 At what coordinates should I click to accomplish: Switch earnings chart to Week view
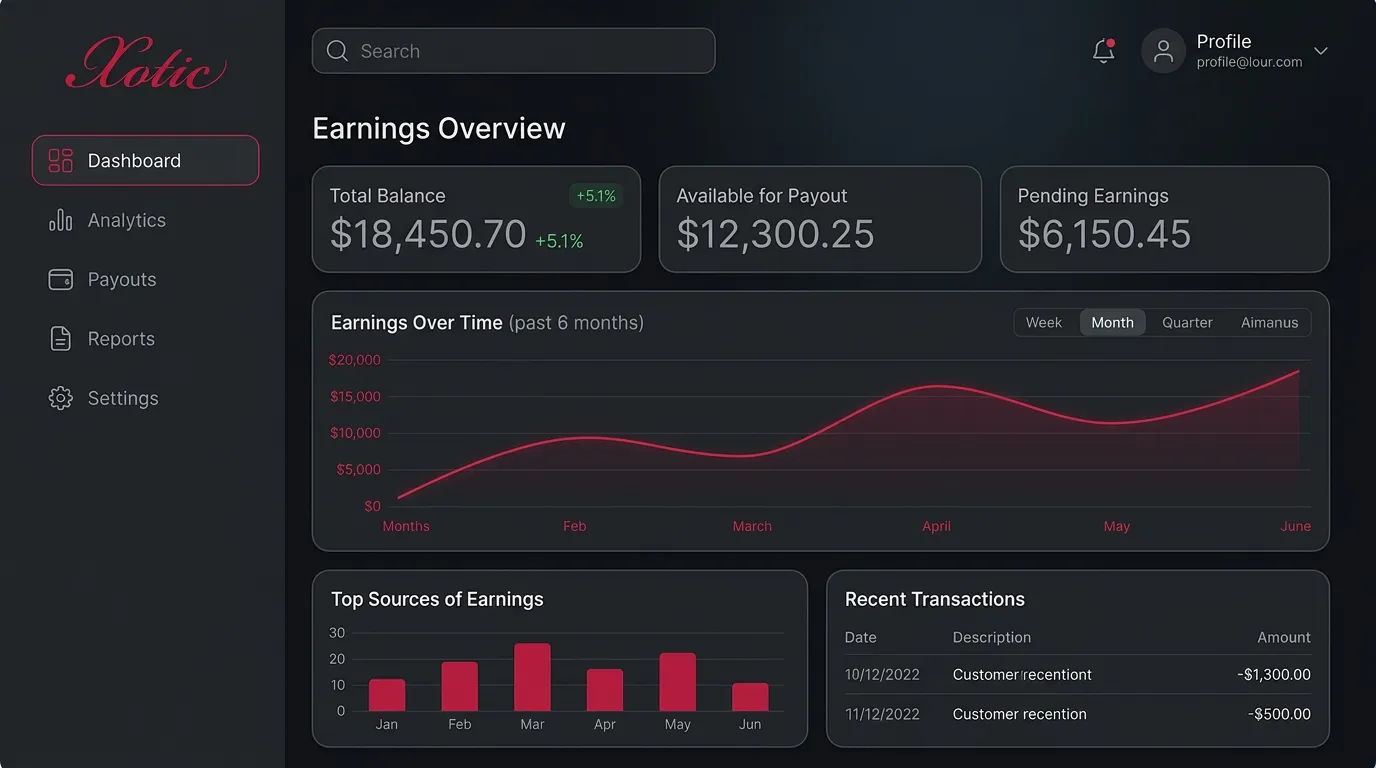[x=1043, y=322]
